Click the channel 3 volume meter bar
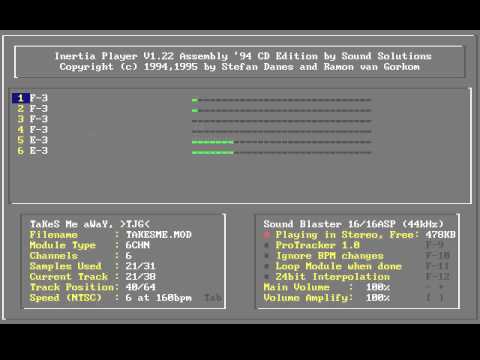 pyautogui.click(x=282, y=121)
